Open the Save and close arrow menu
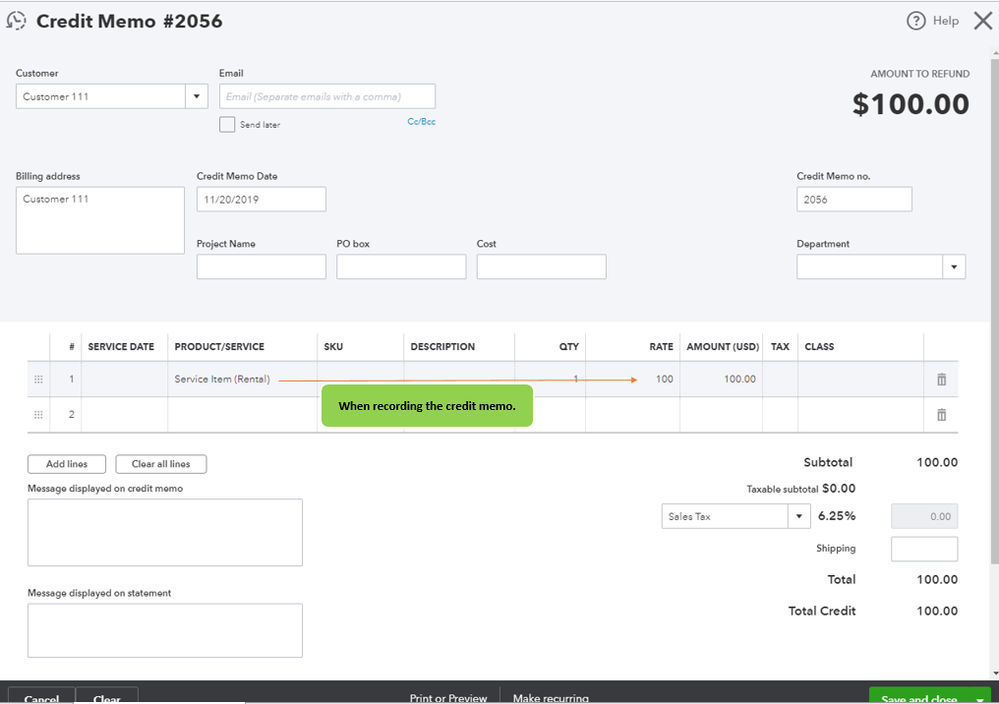The width and height of the screenshot is (999, 704). (x=979, y=698)
